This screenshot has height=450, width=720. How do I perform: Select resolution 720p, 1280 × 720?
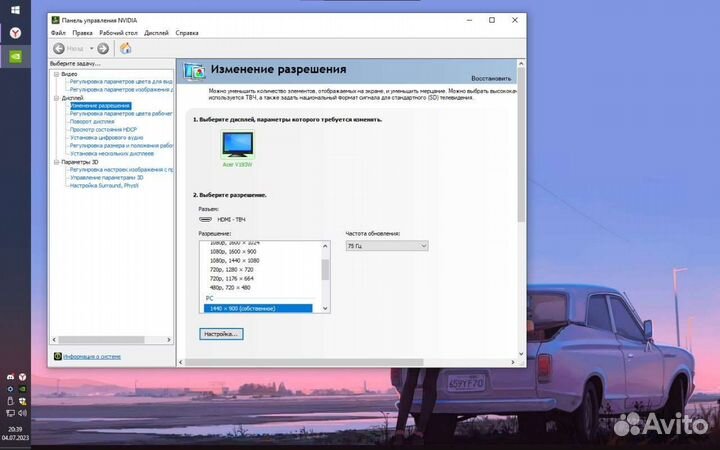coord(231,270)
